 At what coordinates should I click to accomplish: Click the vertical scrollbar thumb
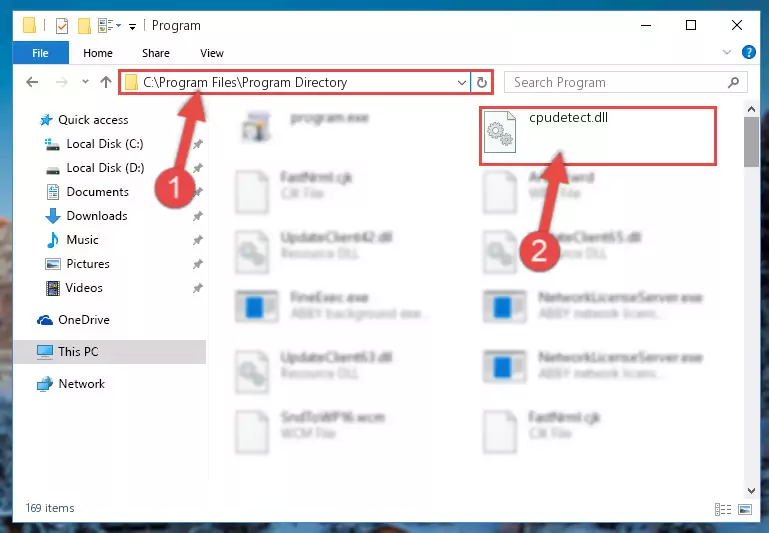pyautogui.click(x=751, y=142)
